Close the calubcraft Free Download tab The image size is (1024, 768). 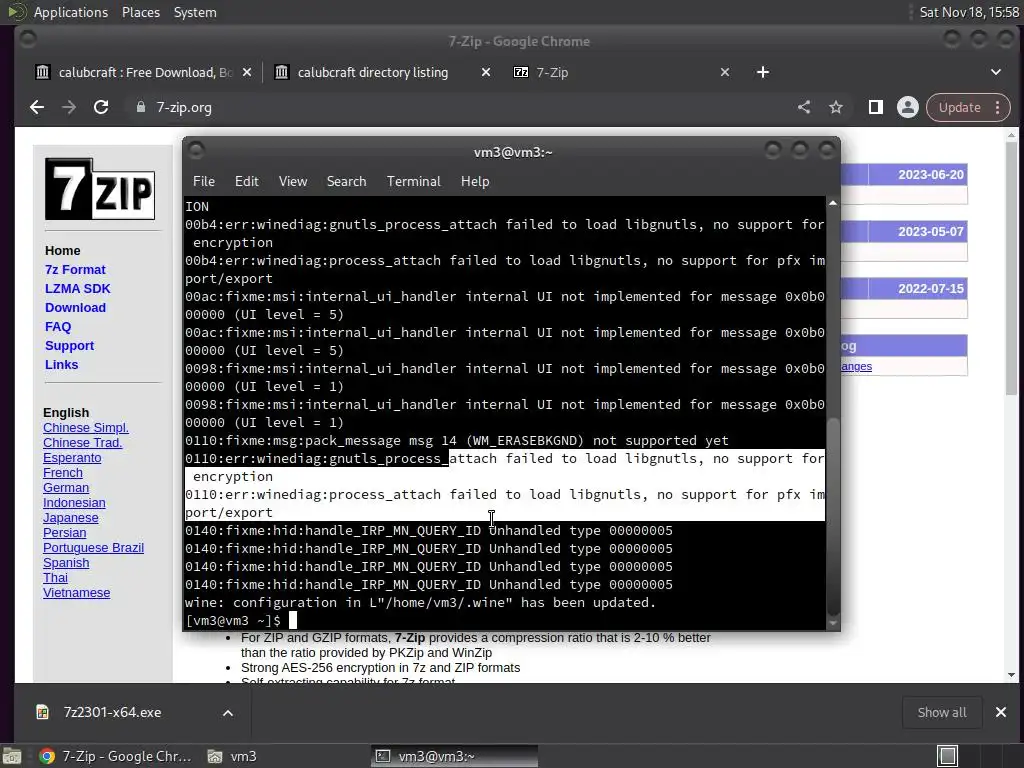coord(247,72)
